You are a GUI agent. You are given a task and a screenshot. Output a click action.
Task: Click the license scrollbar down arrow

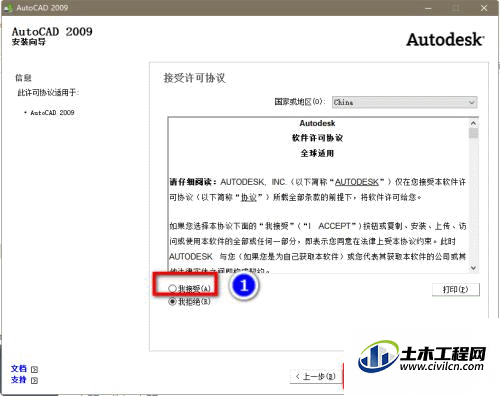coord(473,268)
